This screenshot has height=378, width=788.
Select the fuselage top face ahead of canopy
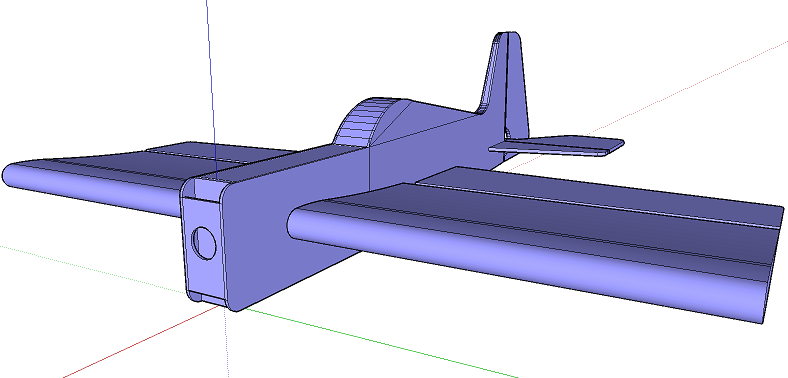click(x=281, y=162)
